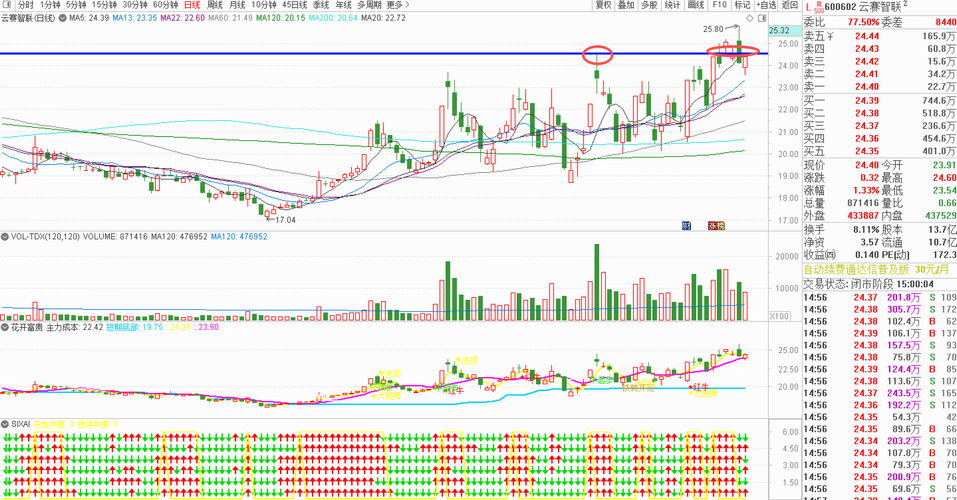Click the 卖五 price 24.44 row
This screenshot has height=500, width=957.
879,36
